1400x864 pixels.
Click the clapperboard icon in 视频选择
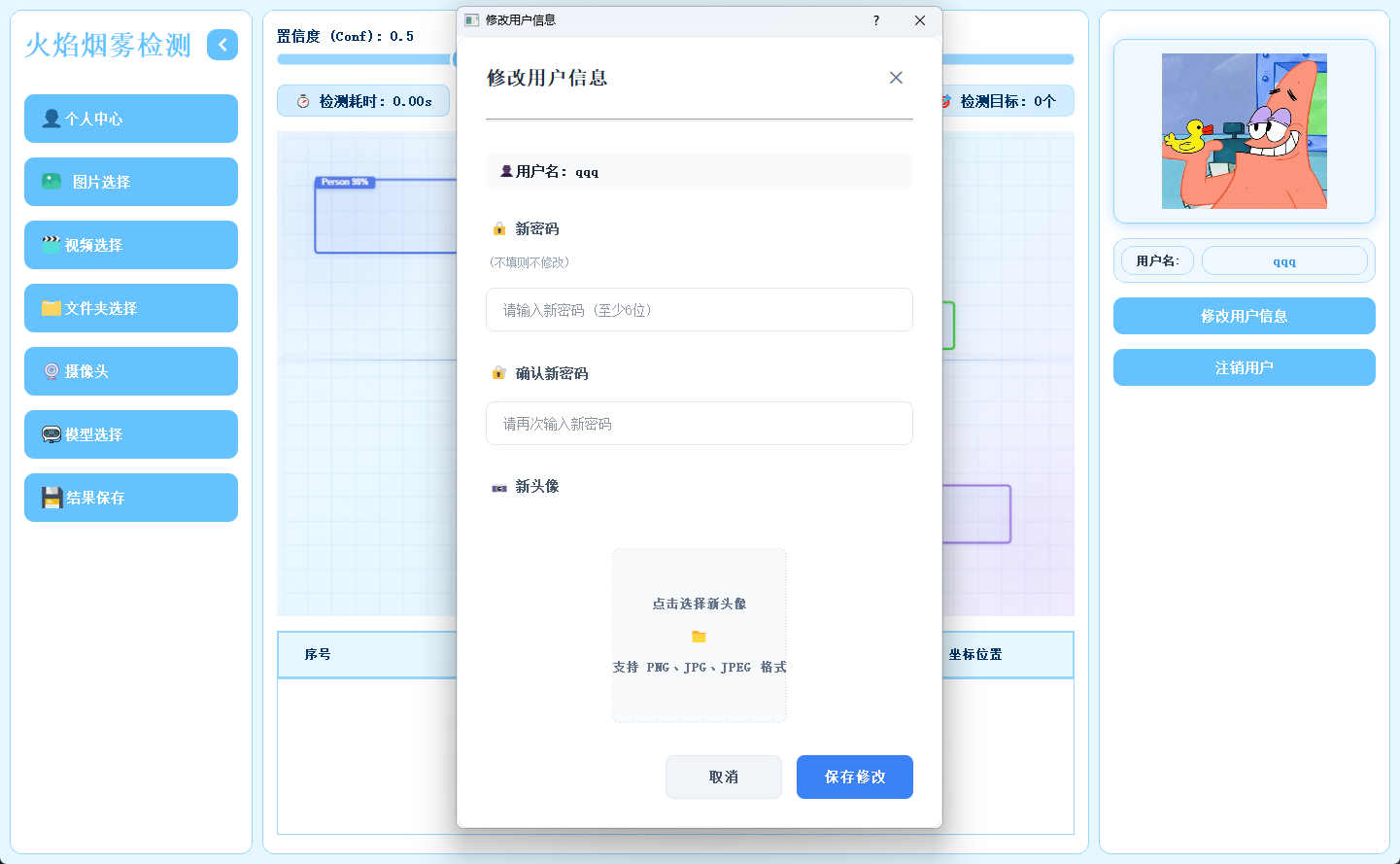pos(51,245)
